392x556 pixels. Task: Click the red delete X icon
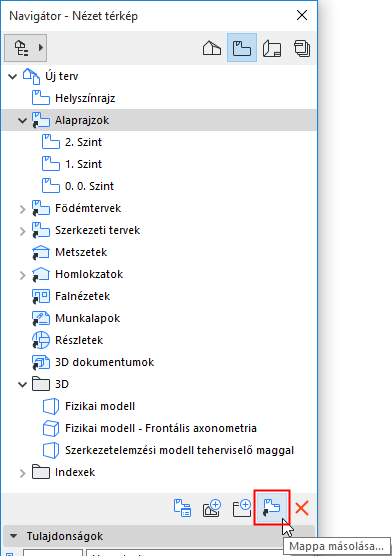(x=302, y=508)
